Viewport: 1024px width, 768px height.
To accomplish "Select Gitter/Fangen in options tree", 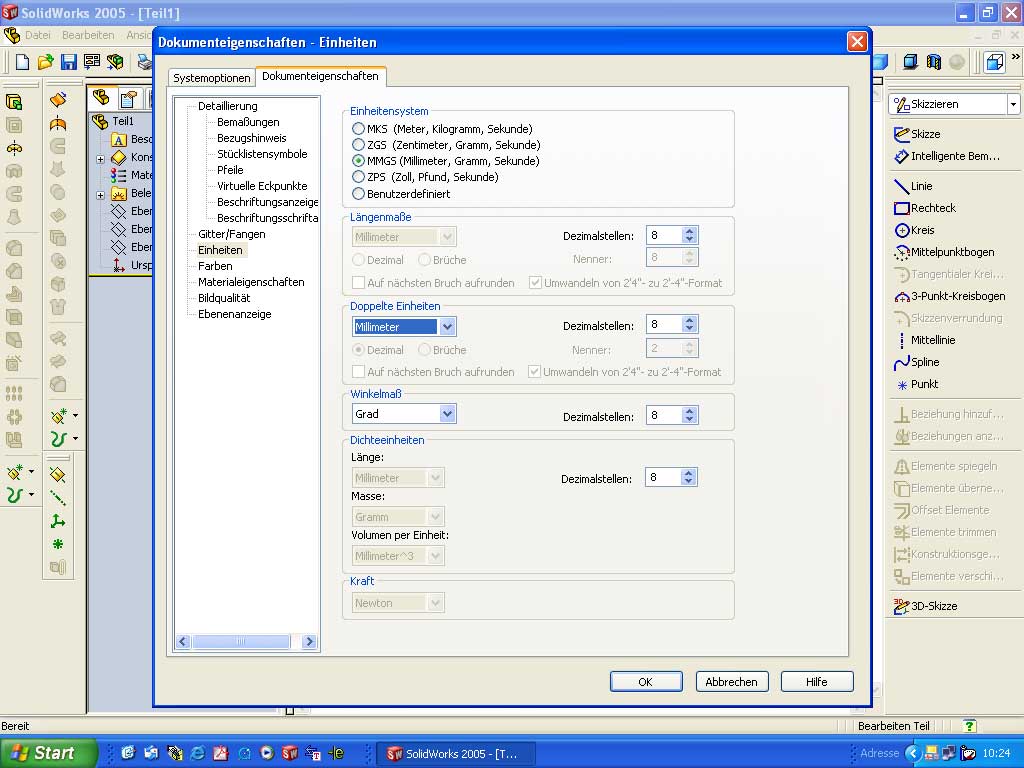I will pyautogui.click(x=232, y=234).
